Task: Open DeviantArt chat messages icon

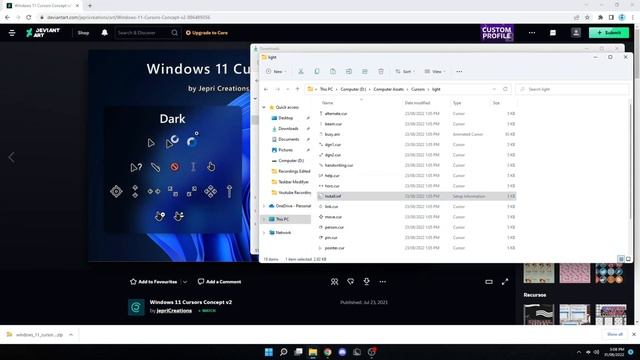Action: click(553, 33)
